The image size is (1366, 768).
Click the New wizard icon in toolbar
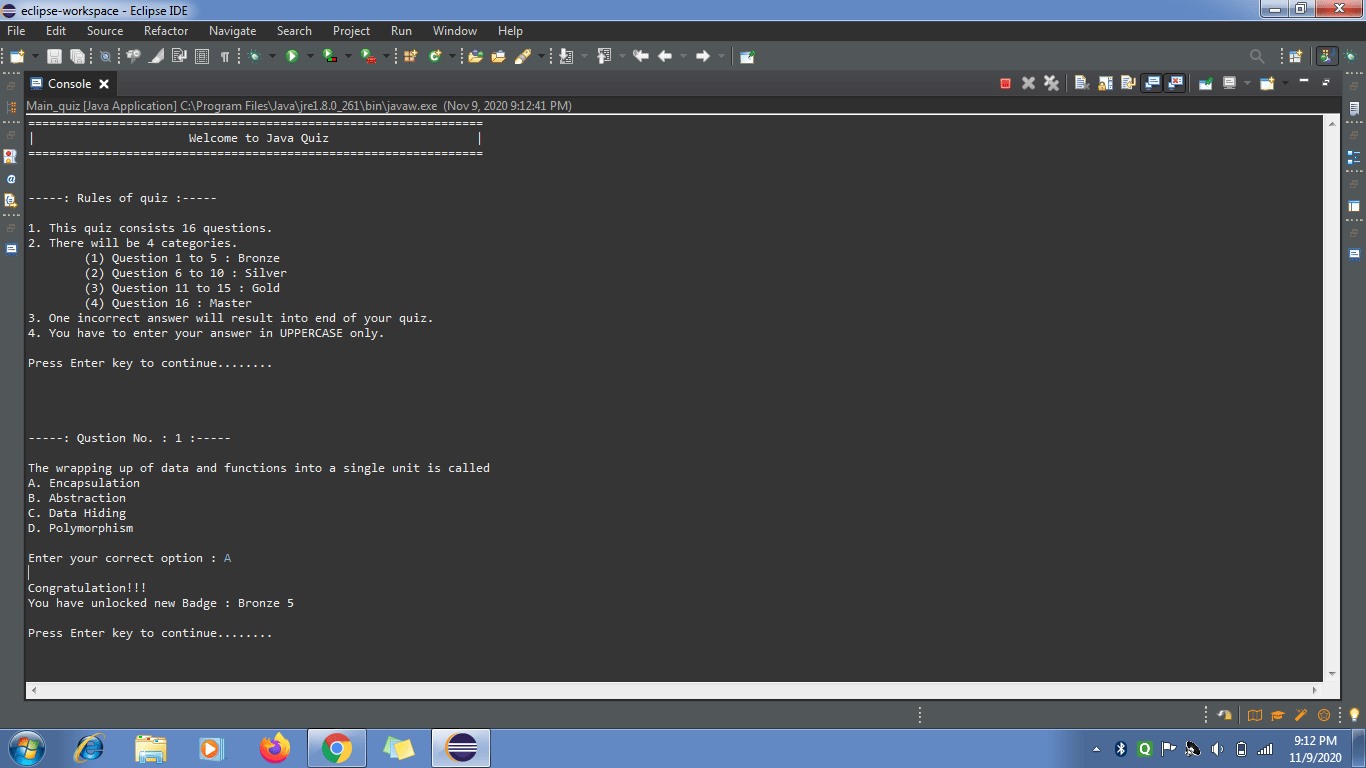coord(17,57)
